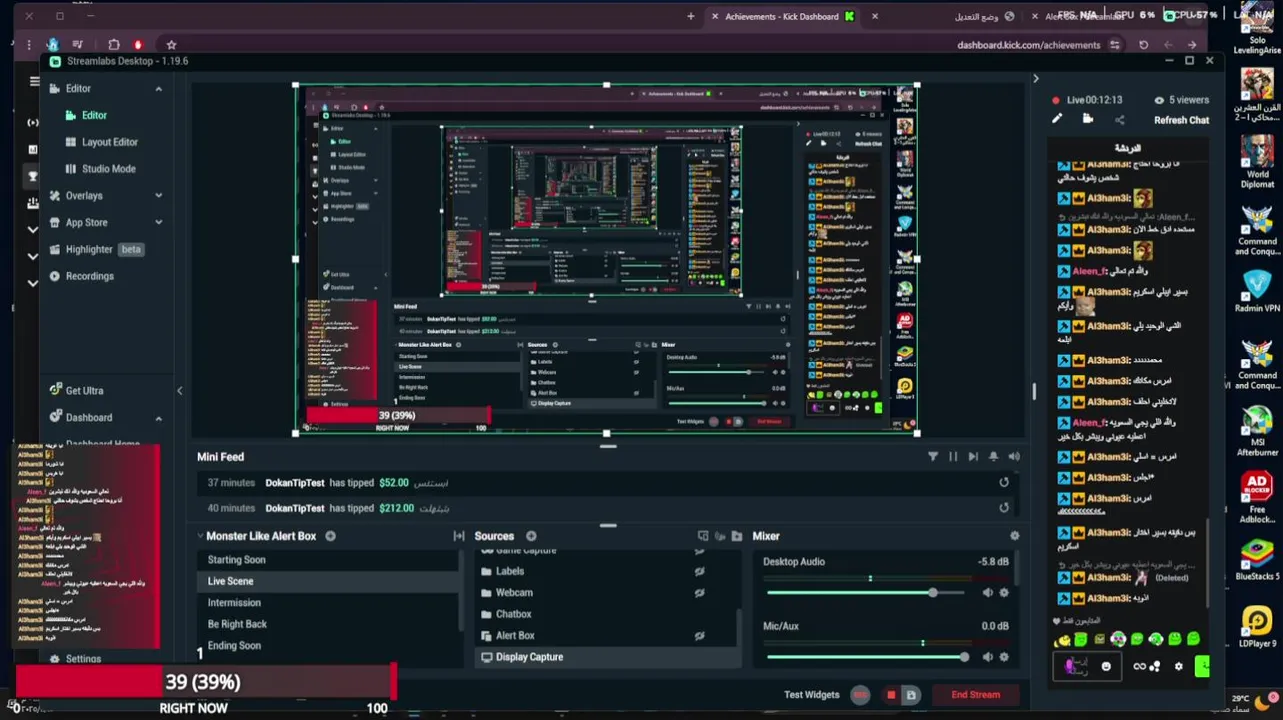Share the stream via share icon
The height and width of the screenshot is (720, 1283).
(x=1119, y=120)
